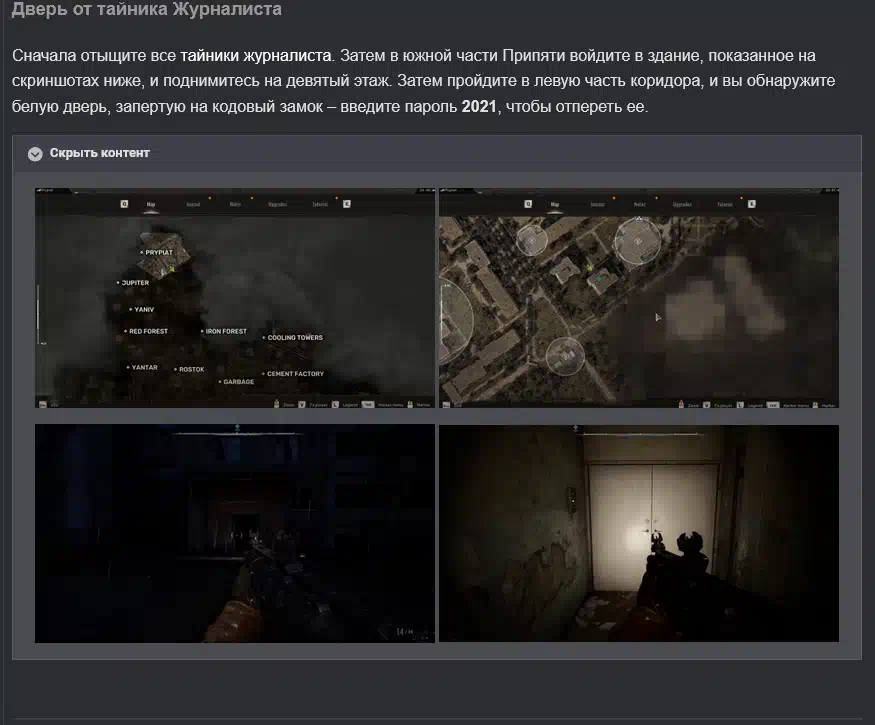The height and width of the screenshot is (725, 875).
Task: Open the zoomed aerial map screenshot with circles
Action: tap(638, 298)
